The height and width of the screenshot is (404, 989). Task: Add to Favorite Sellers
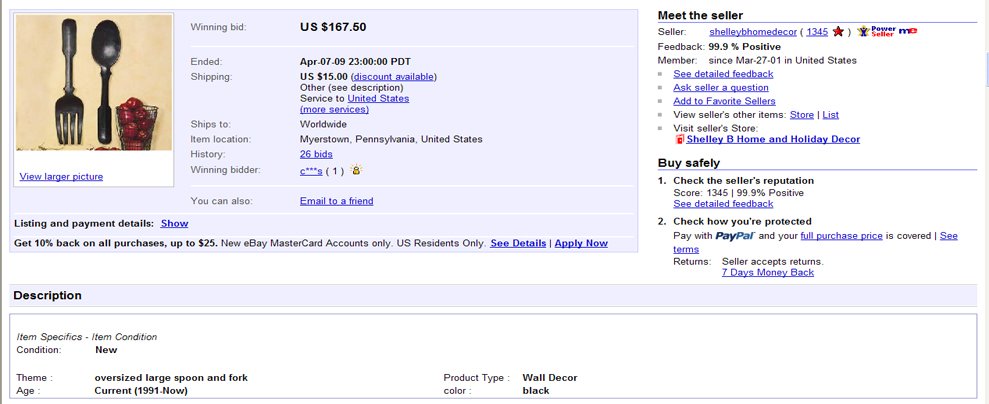724,101
